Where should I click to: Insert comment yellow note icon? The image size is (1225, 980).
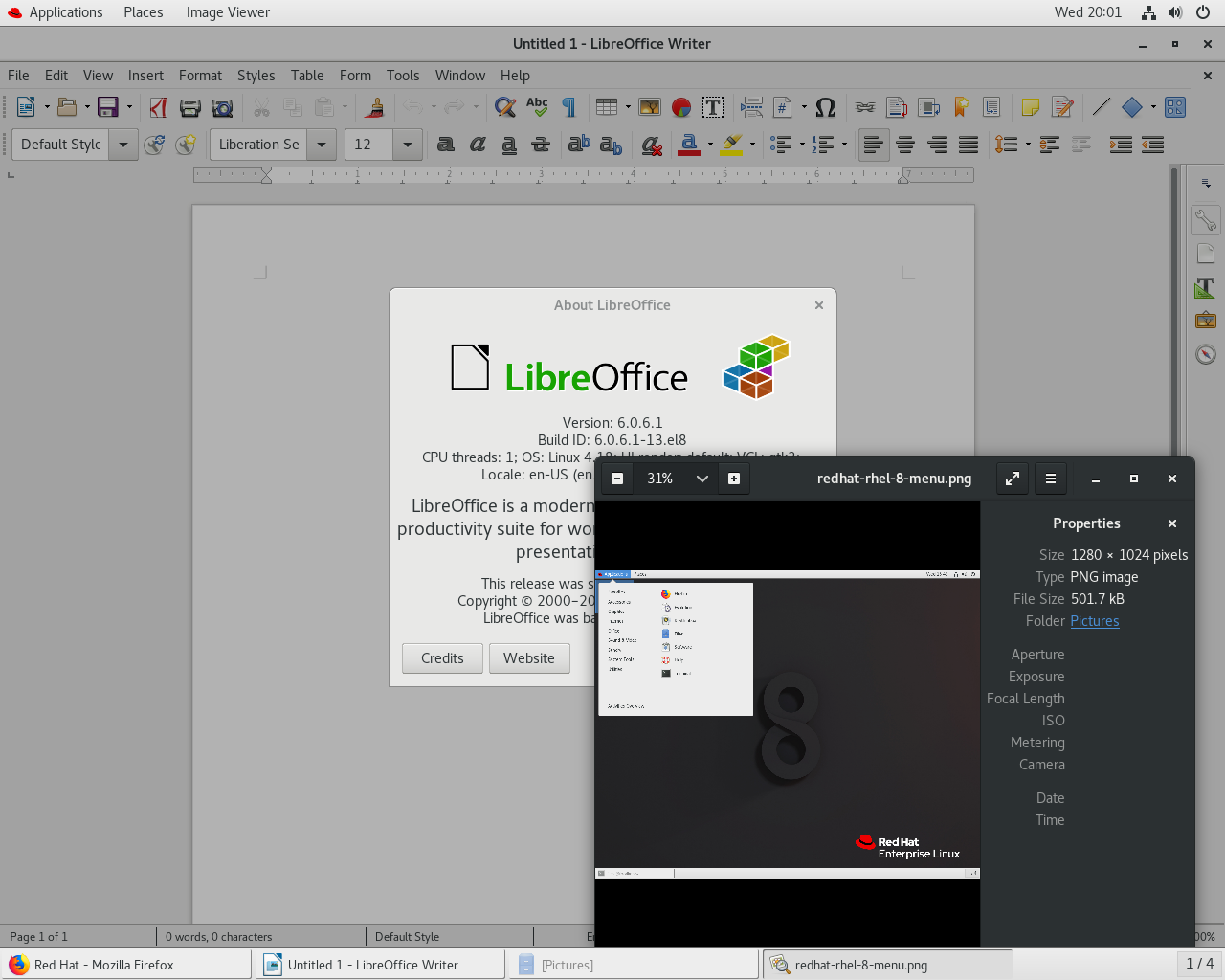pos(1031,107)
